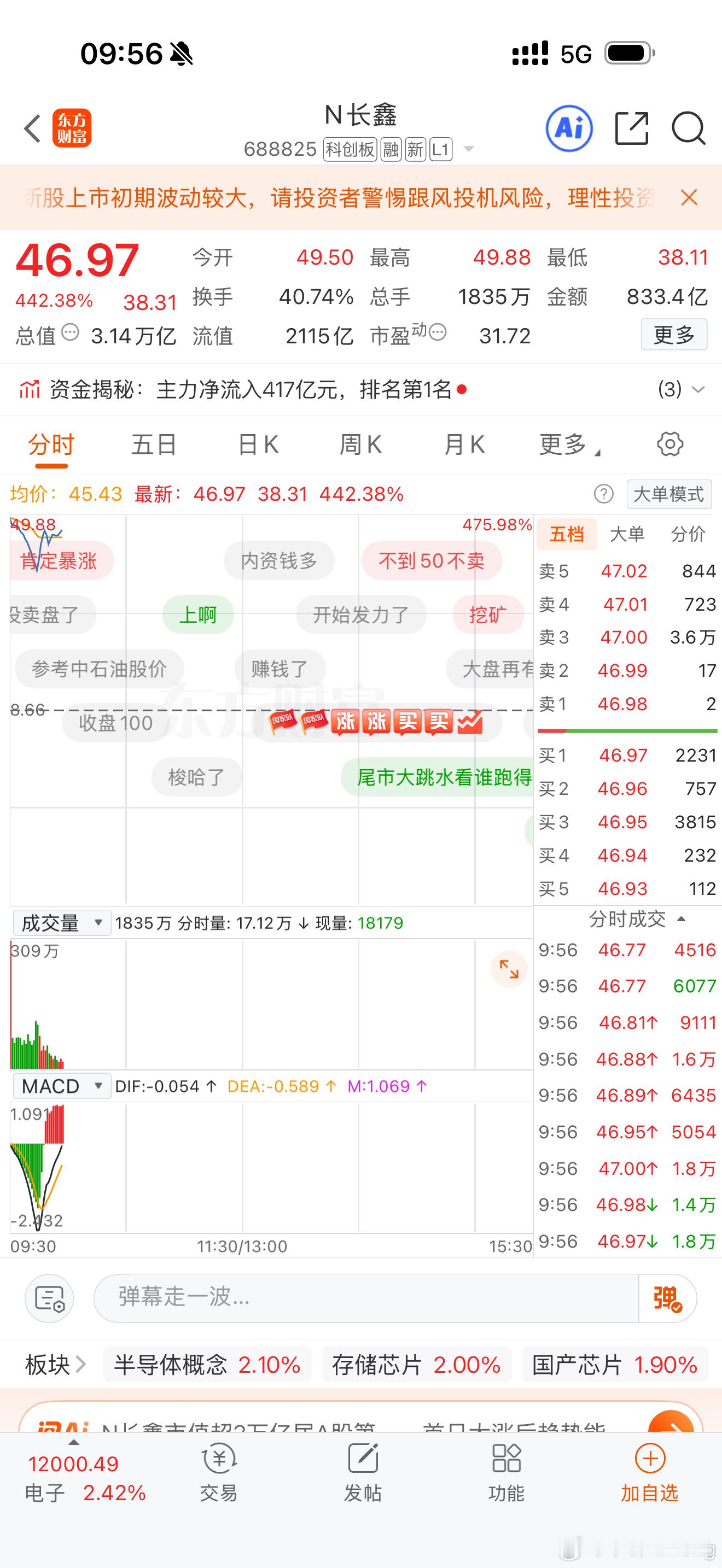Image resolution: width=722 pixels, height=1568 pixels.
Task: Tap the 9:56 47.00 1.8万 trade row
Action: point(627,1168)
